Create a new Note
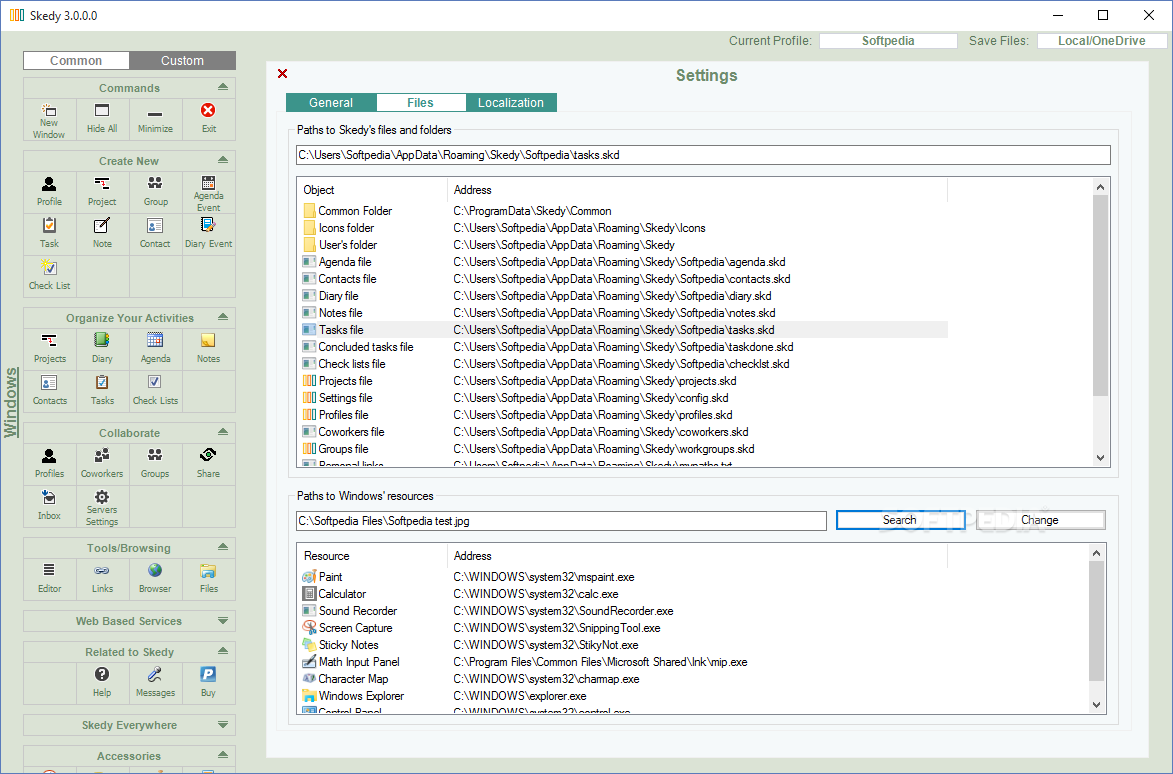1173x774 pixels. coord(102,234)
